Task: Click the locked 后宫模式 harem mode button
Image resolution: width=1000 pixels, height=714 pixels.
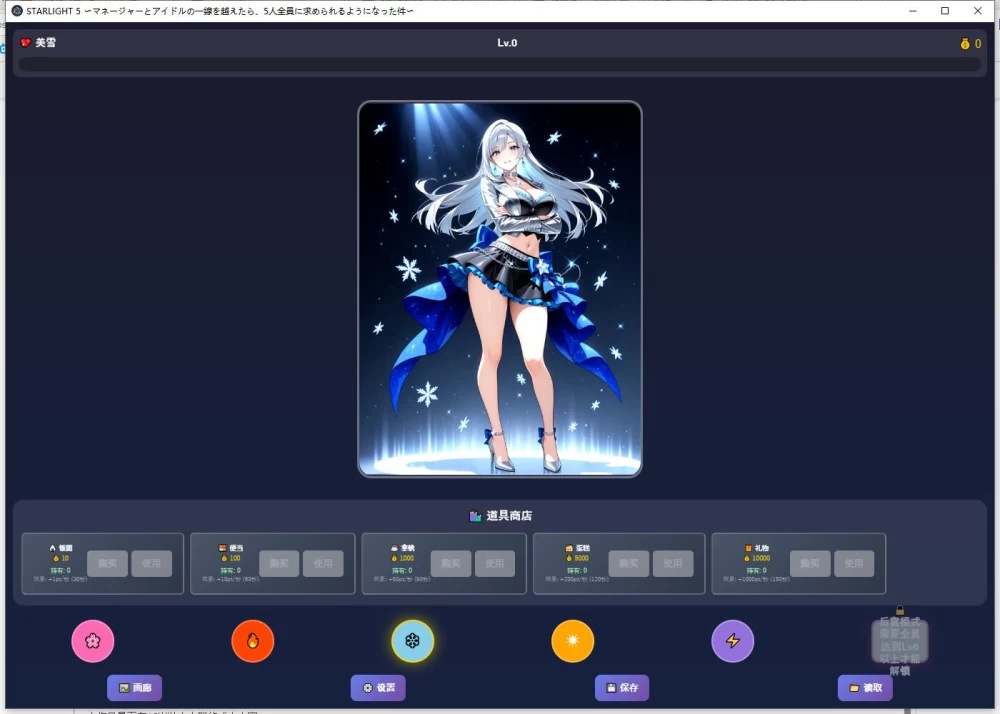Action: click(x=900, y=641)
